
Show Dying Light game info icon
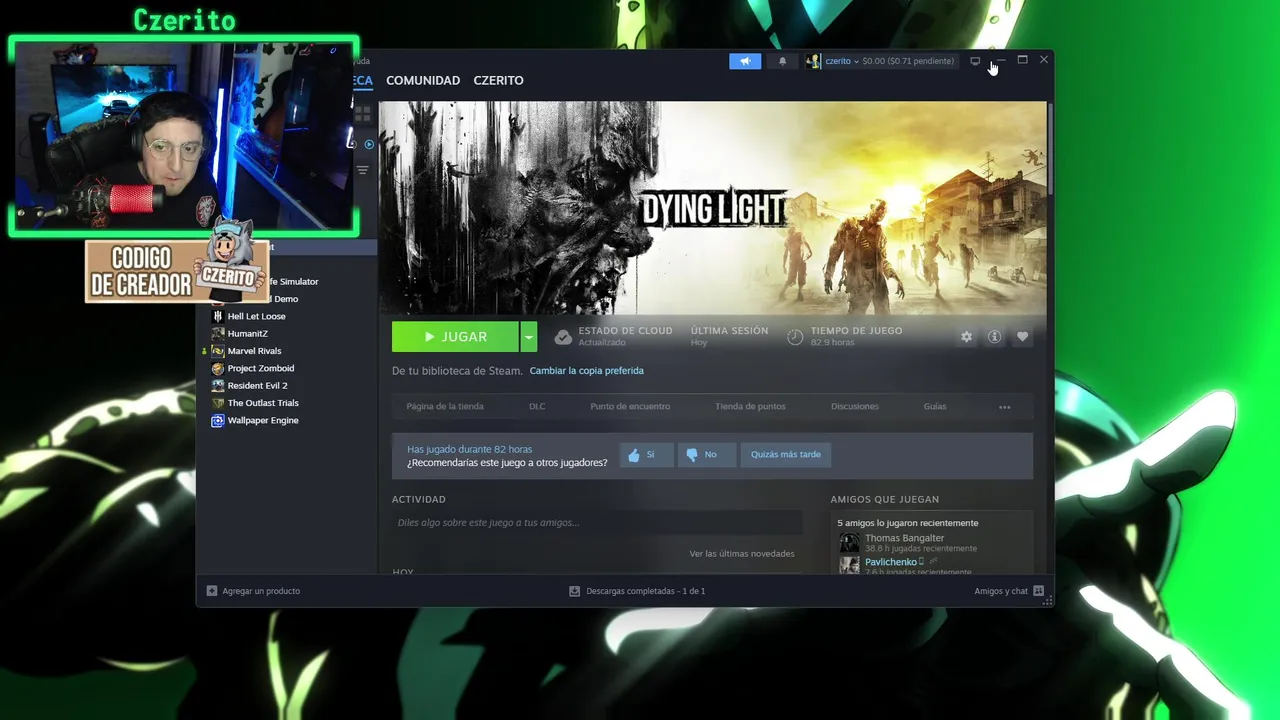pos(994,337)
